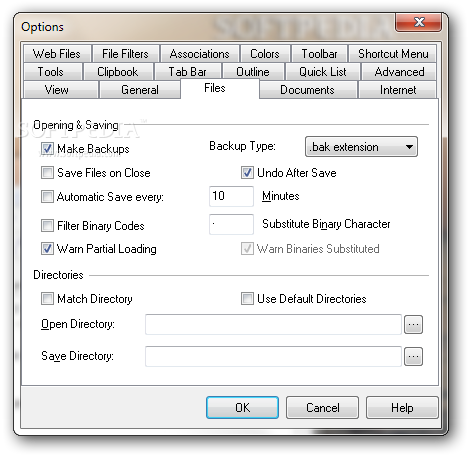Viewport: 469px width, 456px height.
Task: Close the Options dialog window
Action: (419, 22)
